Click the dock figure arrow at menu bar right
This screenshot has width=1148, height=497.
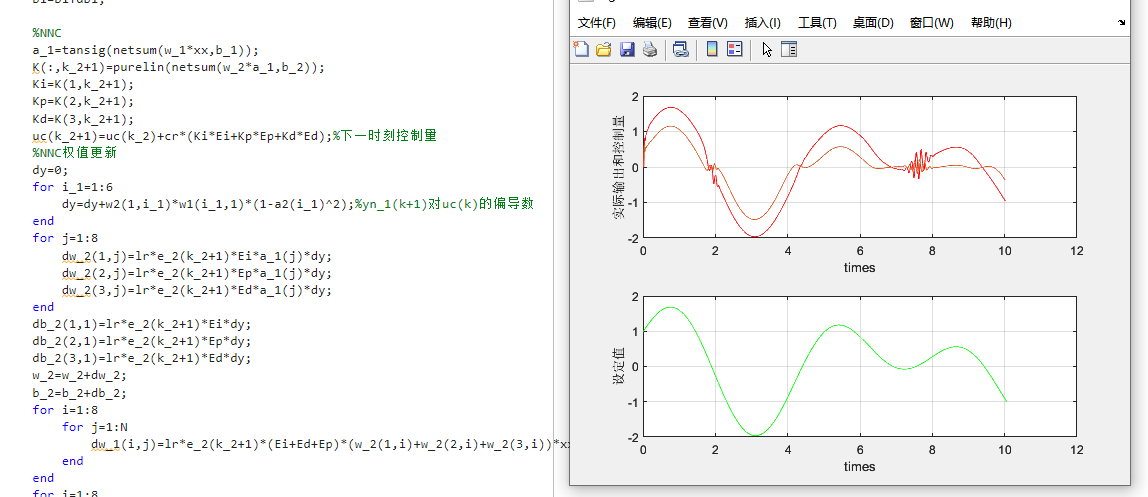1122,23
